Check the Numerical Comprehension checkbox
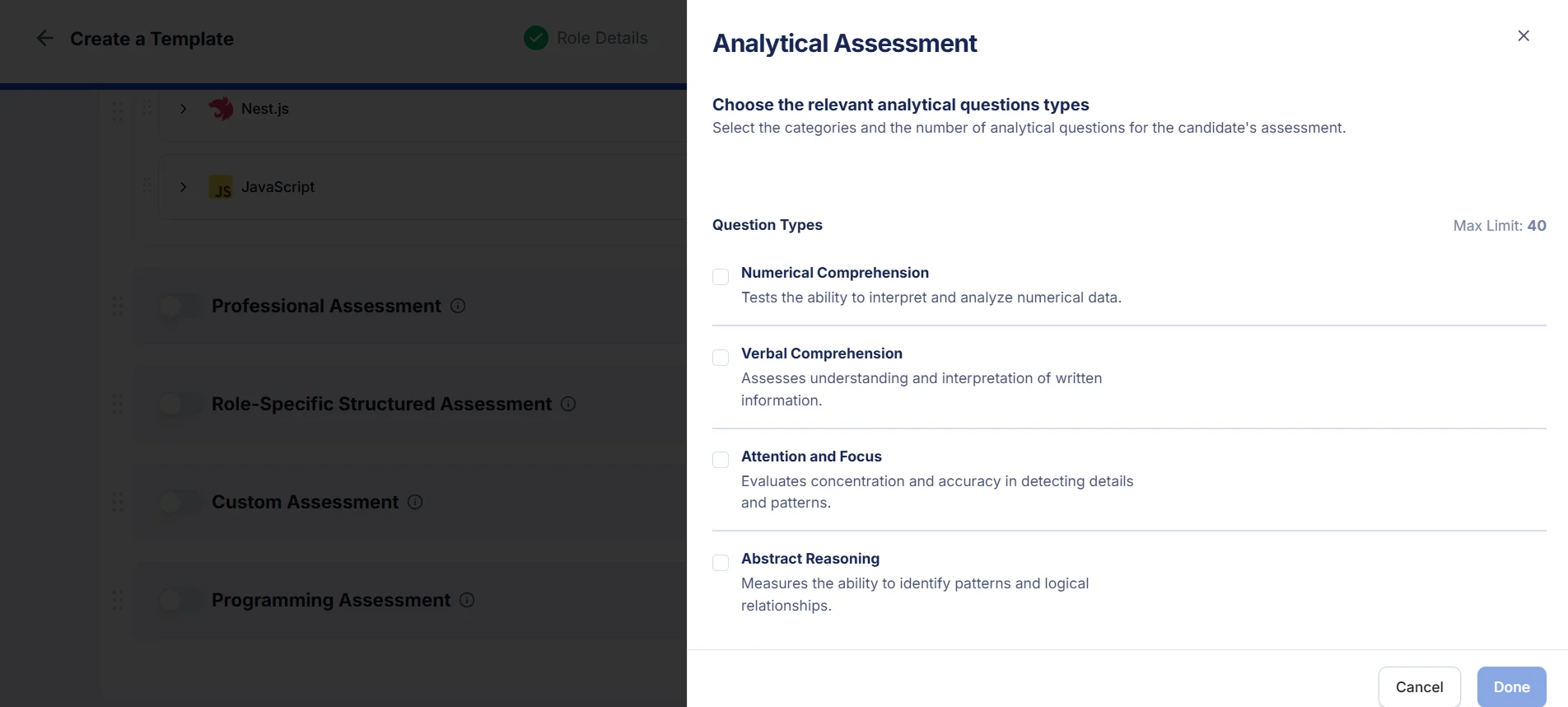This screenshot has width=1568, height=707. [x=721, y=277]
